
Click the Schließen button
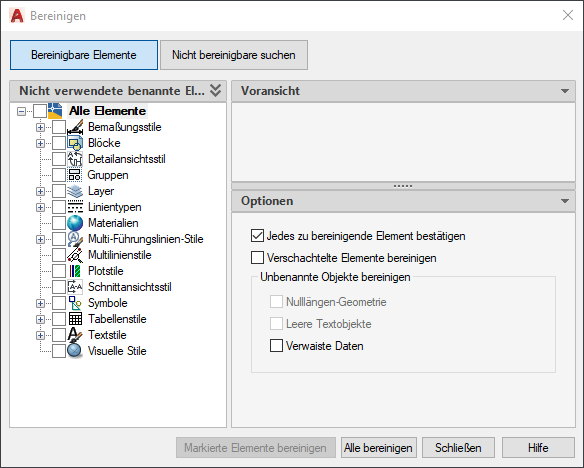(x=458, y=448)
